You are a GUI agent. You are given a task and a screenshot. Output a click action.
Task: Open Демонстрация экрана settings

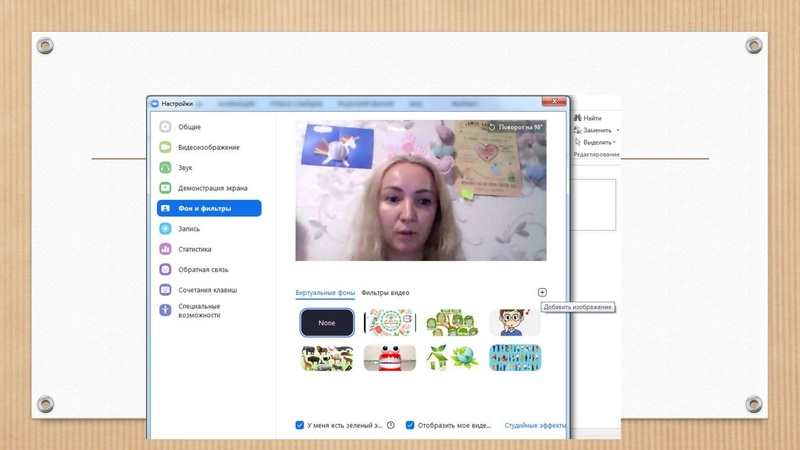coord(212,188)
